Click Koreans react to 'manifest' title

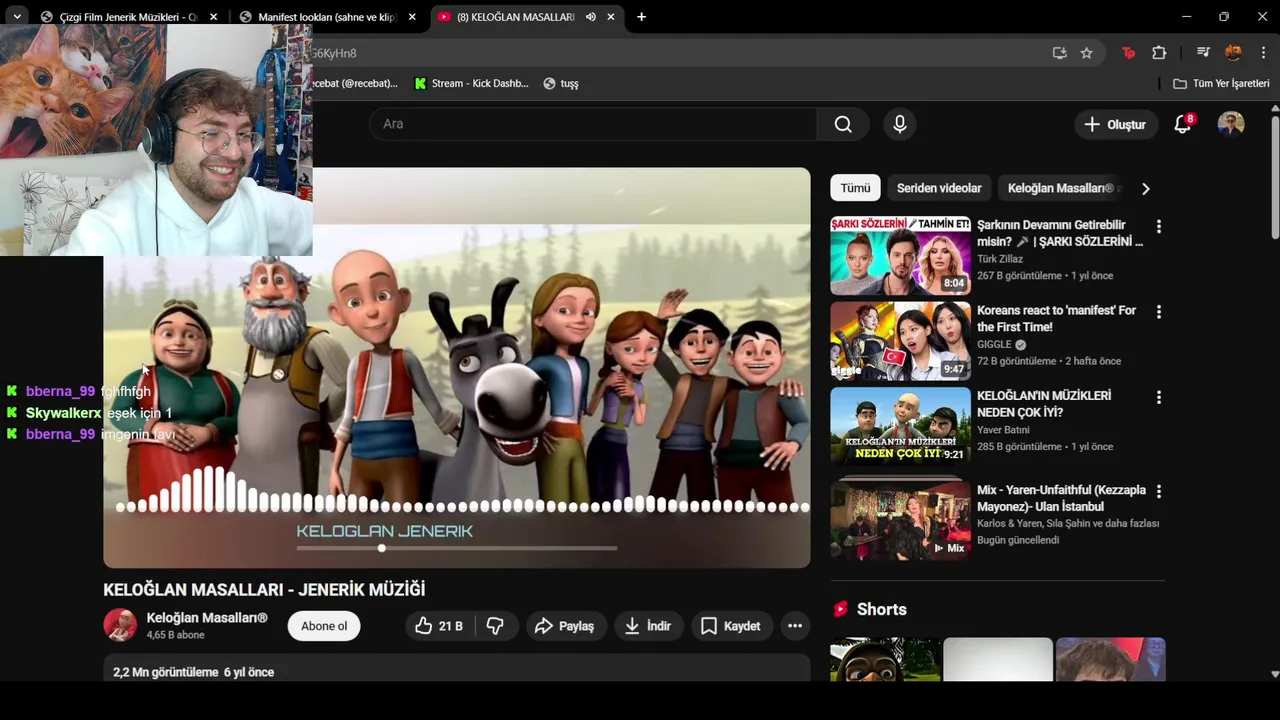[x=1056, y=319]
